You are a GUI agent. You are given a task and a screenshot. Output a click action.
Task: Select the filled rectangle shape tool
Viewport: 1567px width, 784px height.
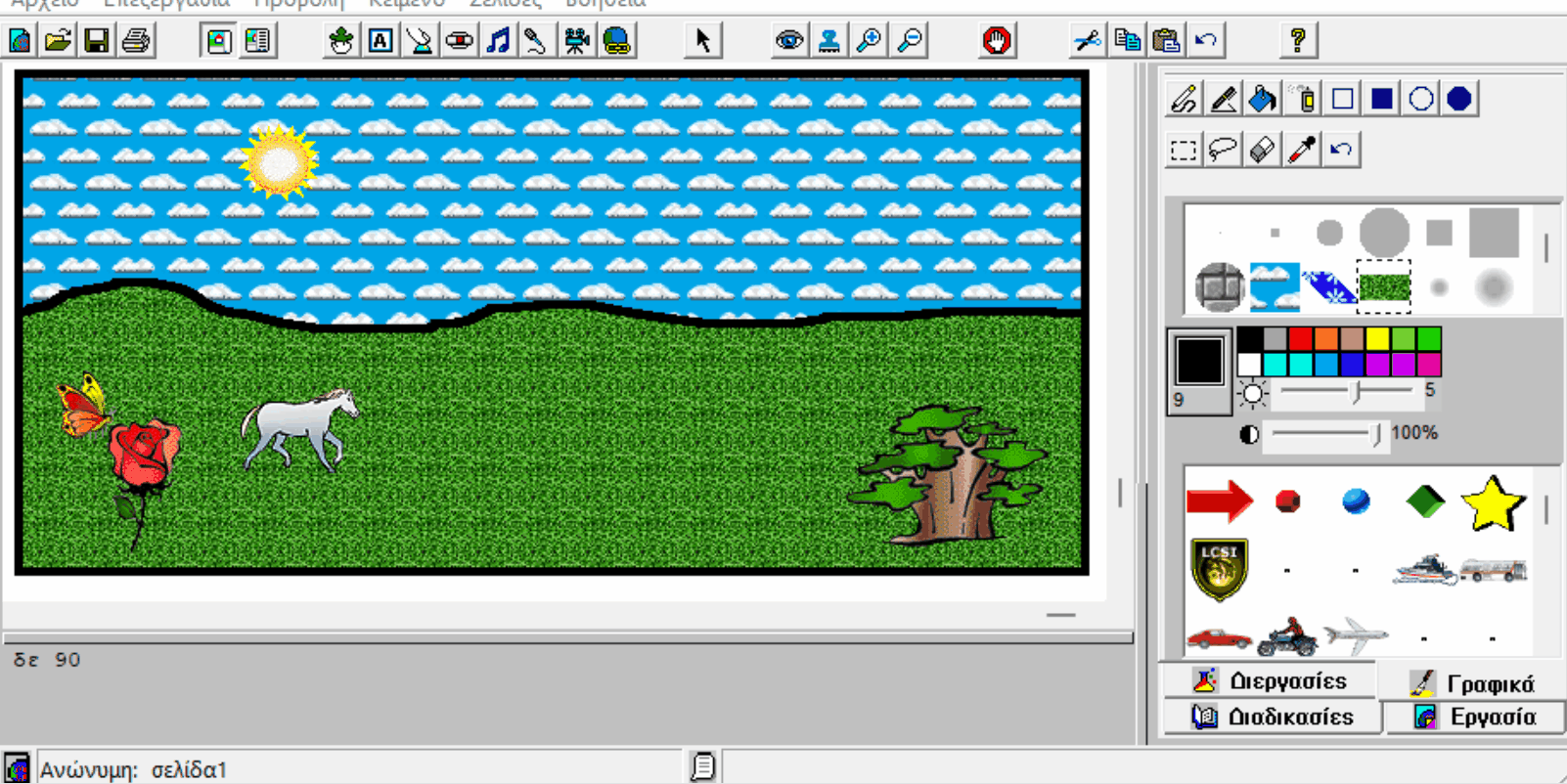tap(1382, 99)
